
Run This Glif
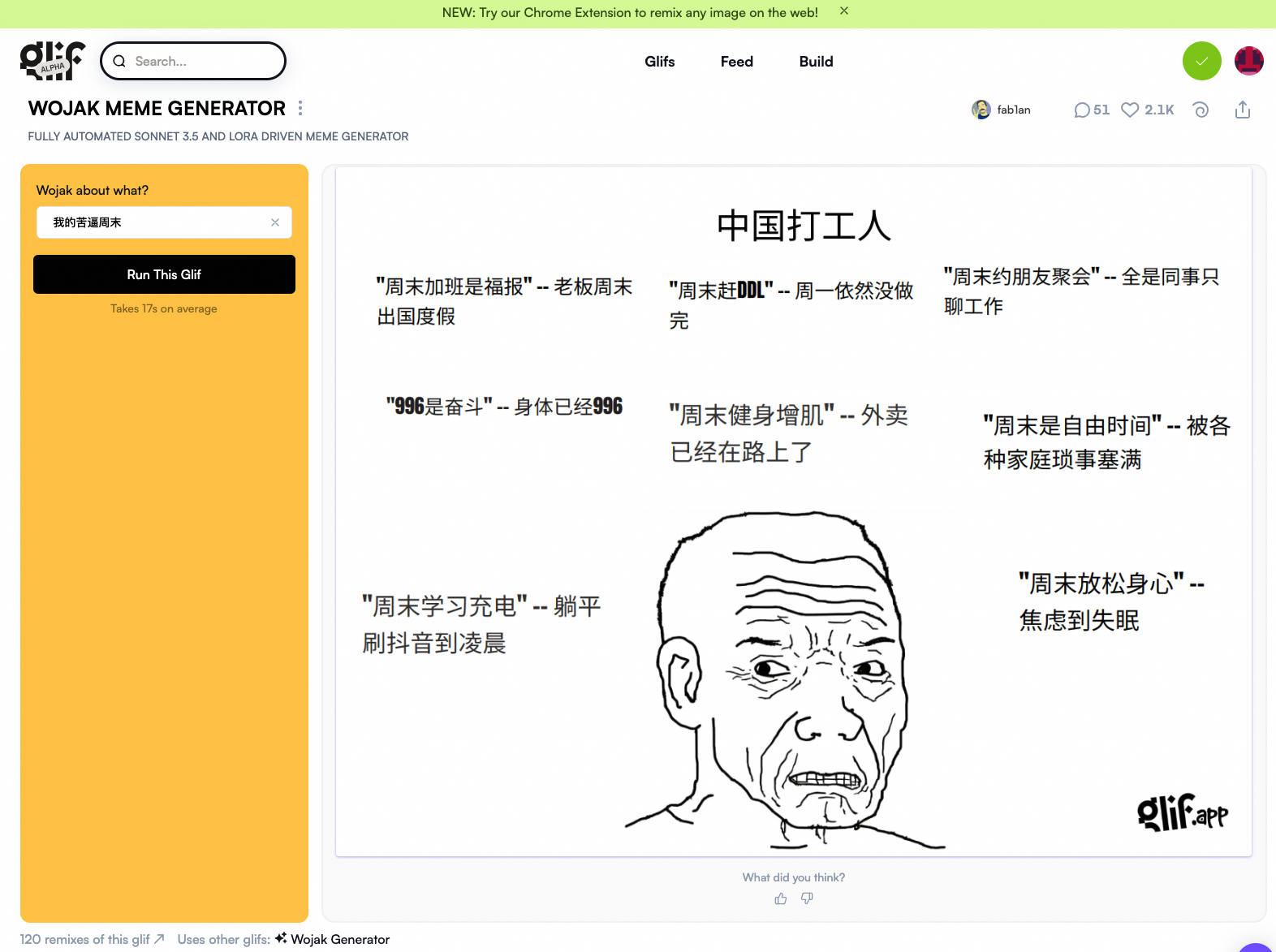(x=164, y=274)
